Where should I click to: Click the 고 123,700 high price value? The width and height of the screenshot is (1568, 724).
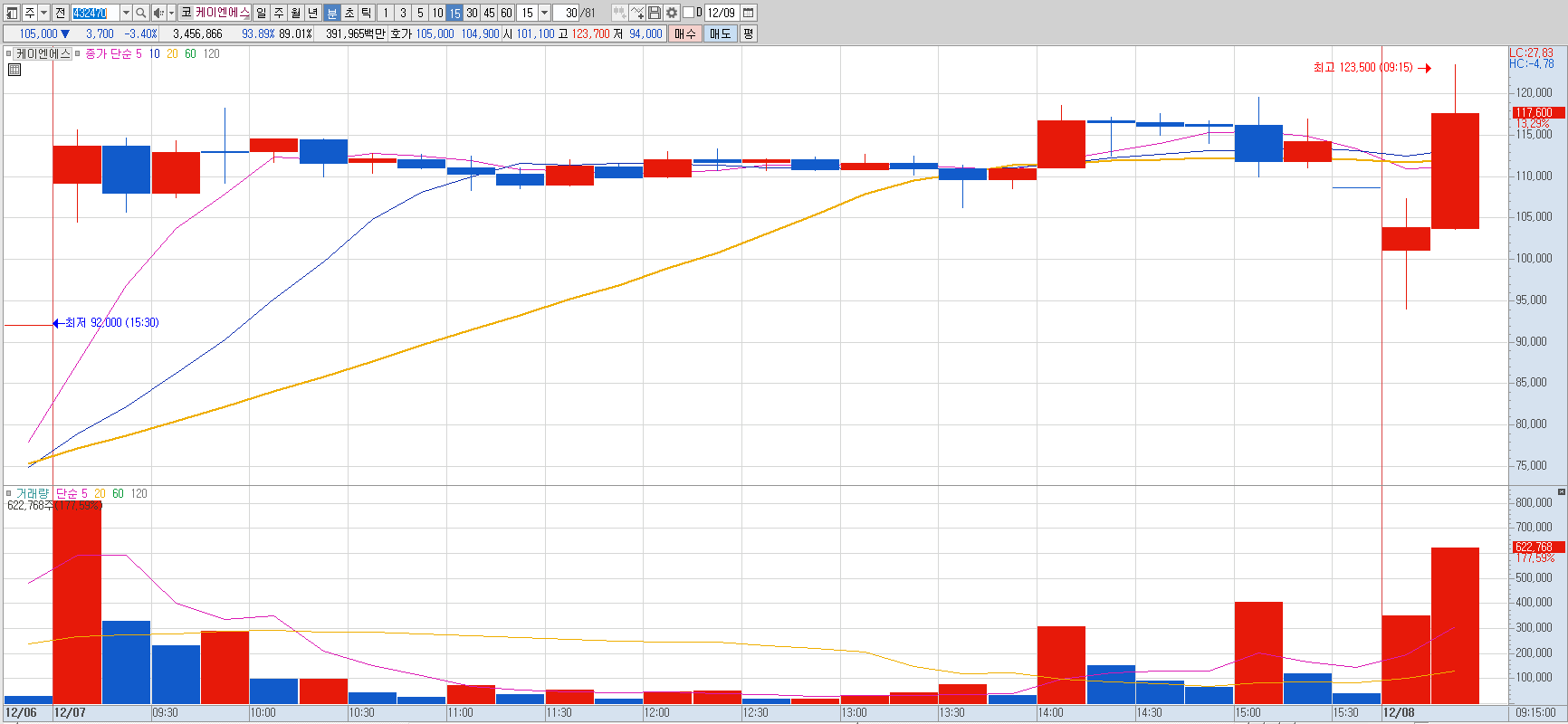[x=590, y=33]
